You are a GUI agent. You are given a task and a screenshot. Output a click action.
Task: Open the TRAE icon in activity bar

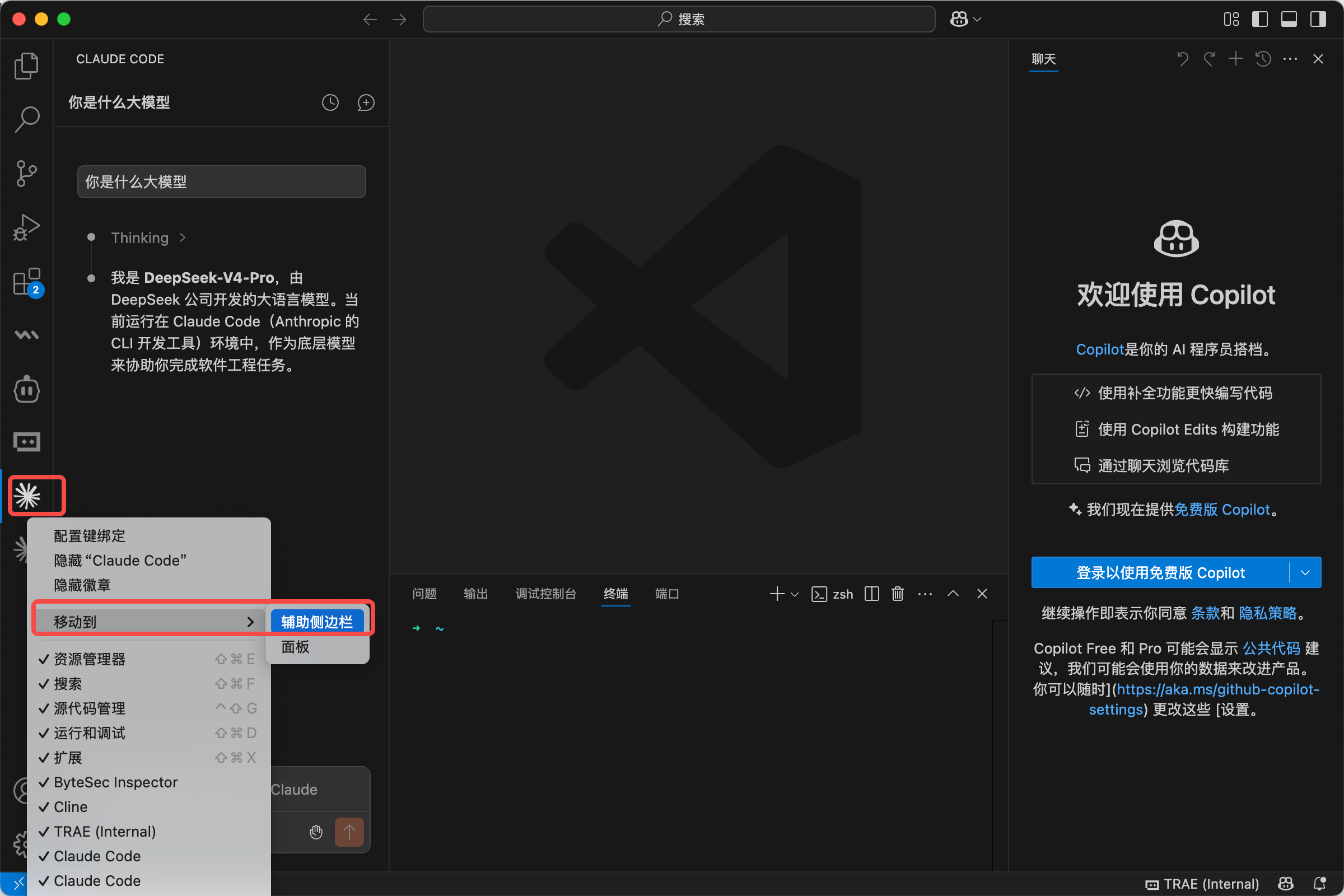point(26,442)
